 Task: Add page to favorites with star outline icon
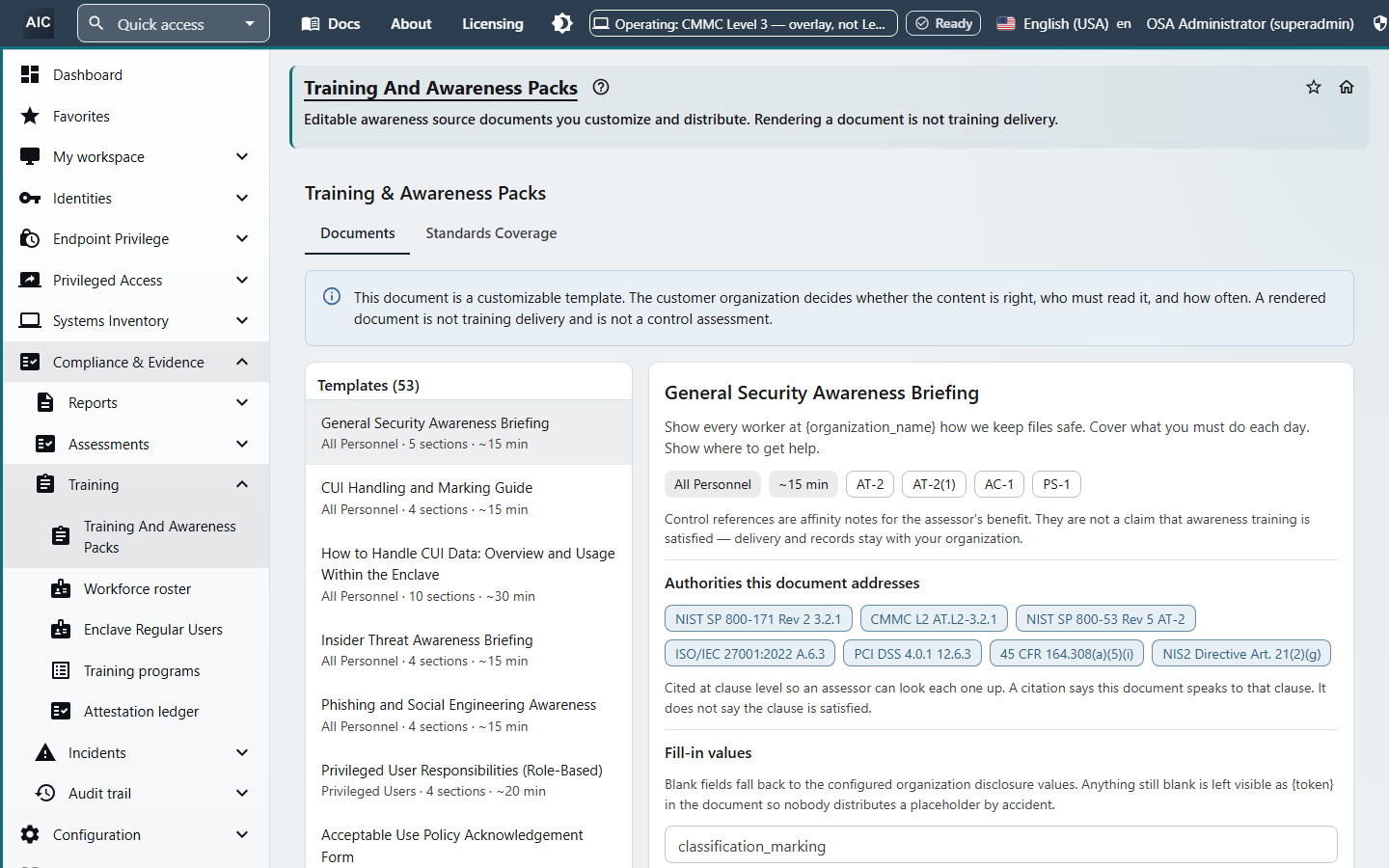[1314, 87]
